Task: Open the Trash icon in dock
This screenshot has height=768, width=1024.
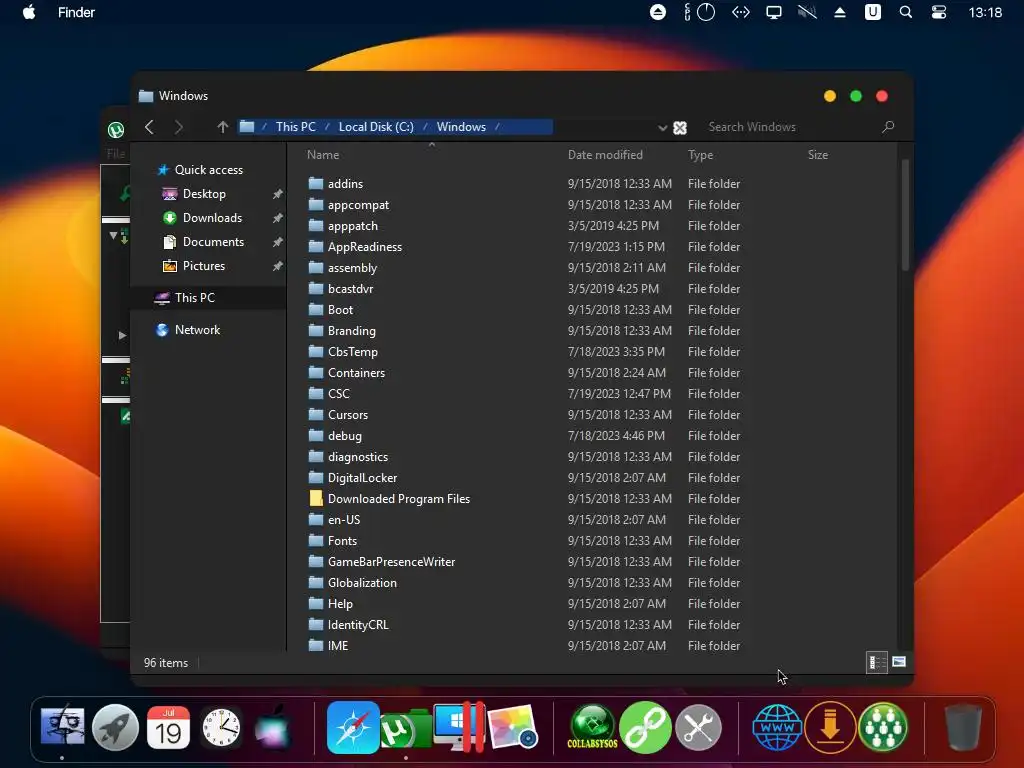Action: (x=964, y=728)
